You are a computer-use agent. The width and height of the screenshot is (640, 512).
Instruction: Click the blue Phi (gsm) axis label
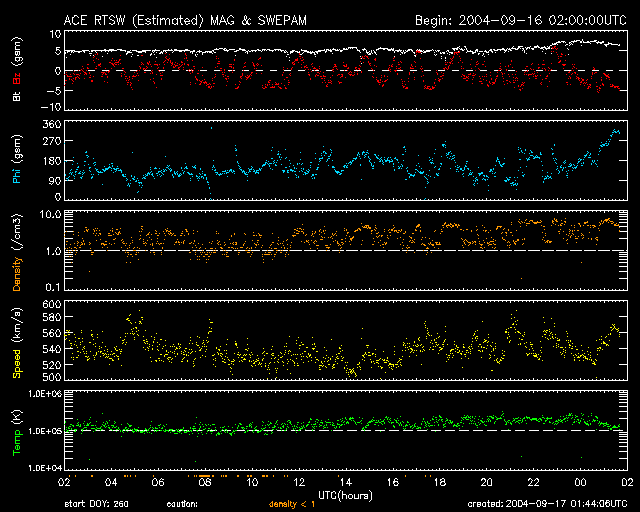tap(16, 157)
